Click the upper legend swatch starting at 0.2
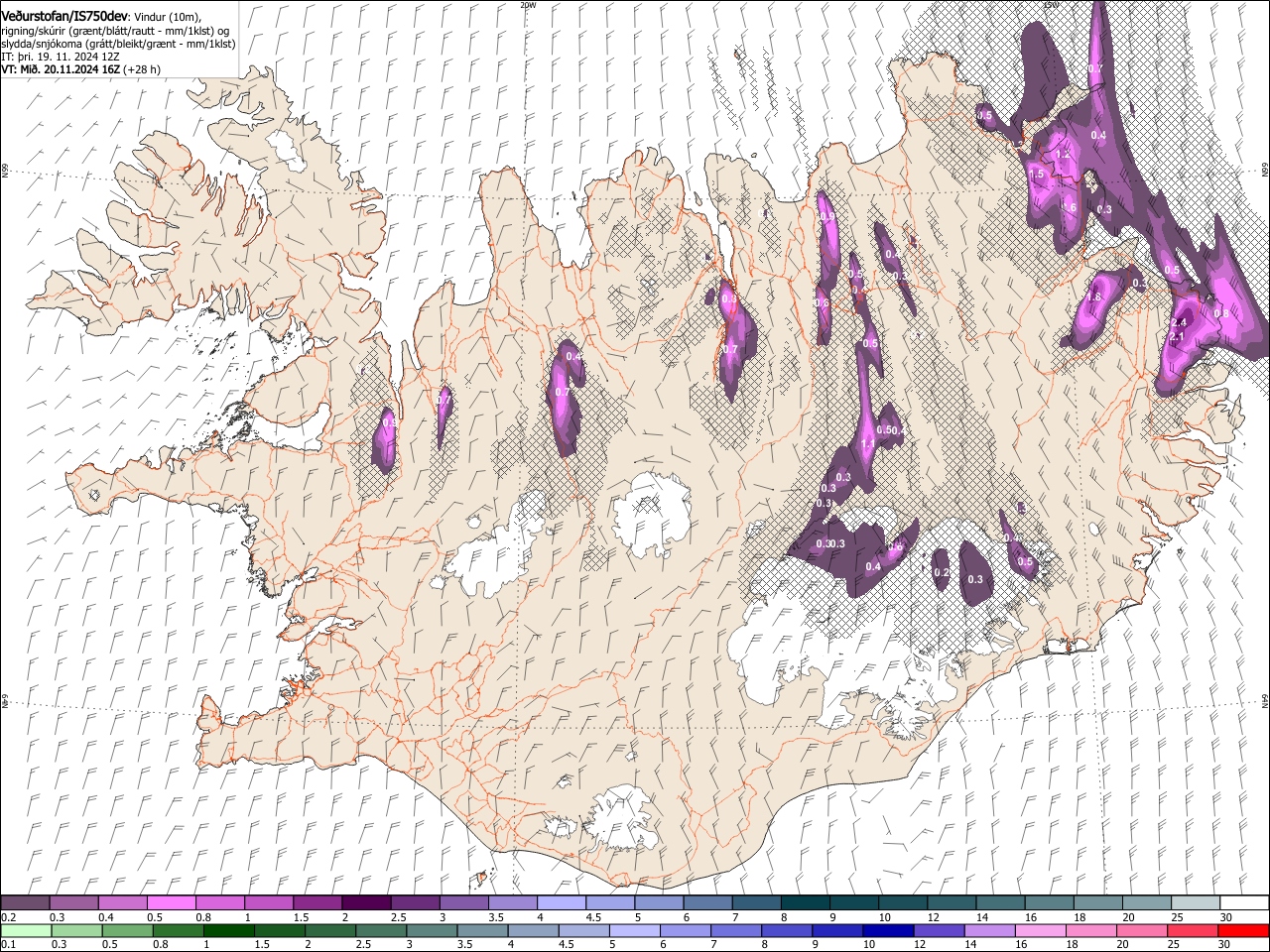The image size is (1270, 952). click(x=25, y=902)
